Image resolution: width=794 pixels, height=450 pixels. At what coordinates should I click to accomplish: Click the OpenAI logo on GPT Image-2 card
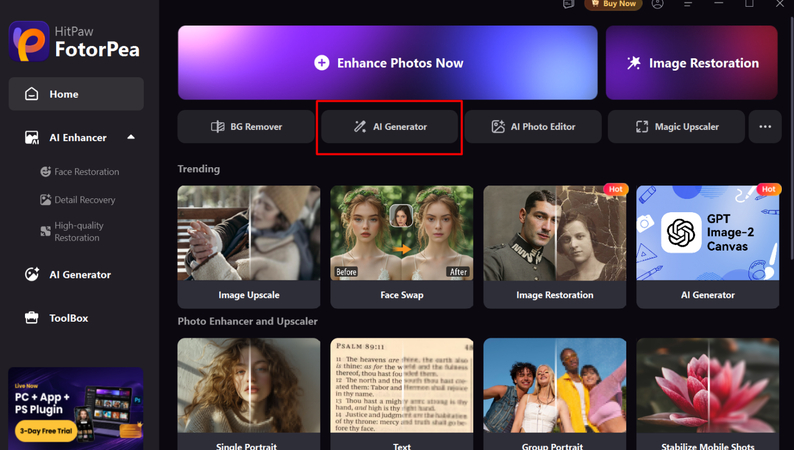(x=681, y=232)
